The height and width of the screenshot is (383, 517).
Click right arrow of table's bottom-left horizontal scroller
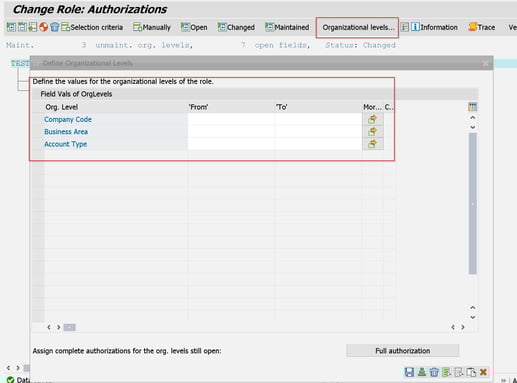click(58, 327)
